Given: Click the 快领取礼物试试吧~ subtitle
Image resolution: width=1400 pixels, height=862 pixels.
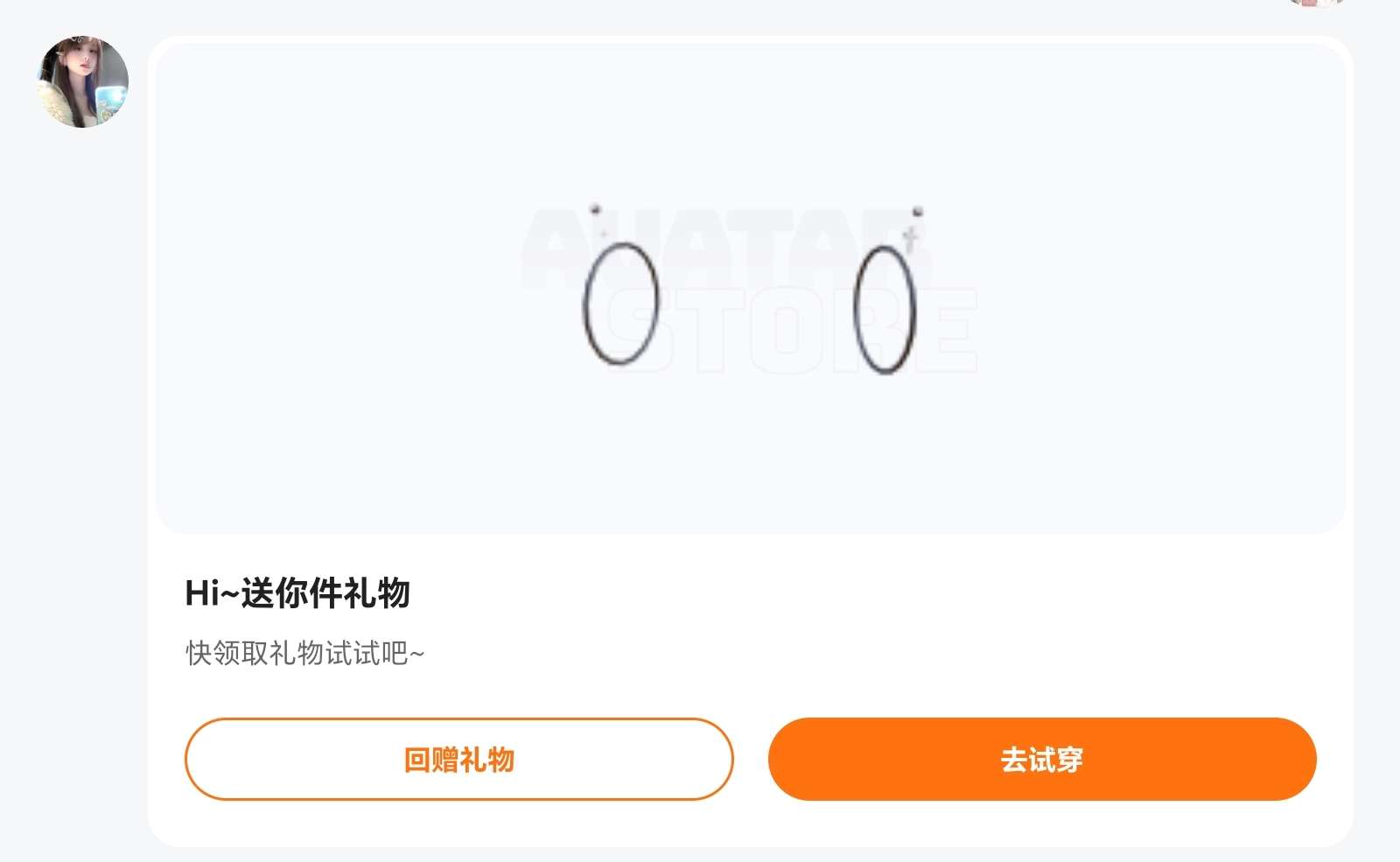Looking at the screenshot, I should [304, 653].
